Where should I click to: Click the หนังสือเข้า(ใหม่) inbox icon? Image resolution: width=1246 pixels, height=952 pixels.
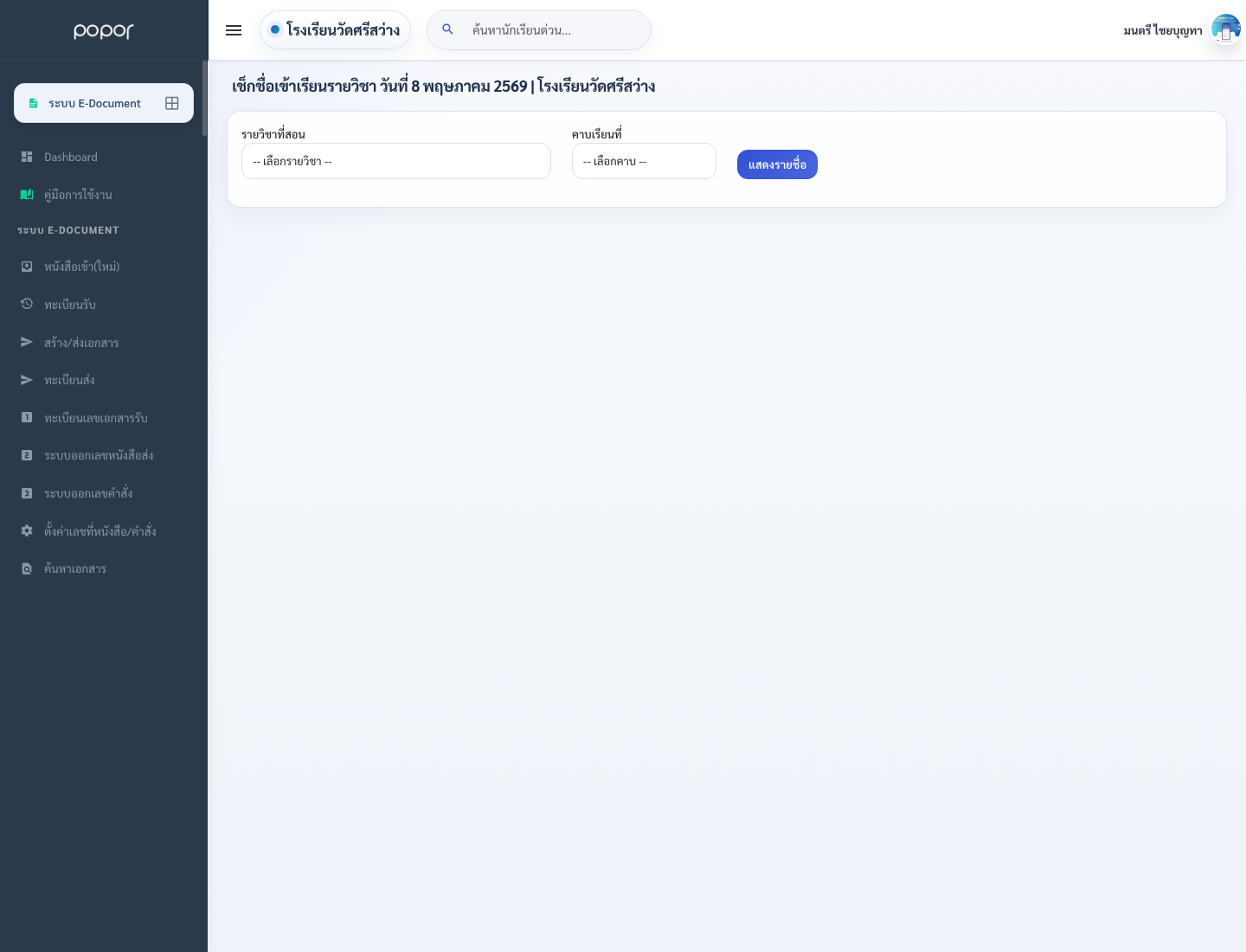(x=27, y=267)
